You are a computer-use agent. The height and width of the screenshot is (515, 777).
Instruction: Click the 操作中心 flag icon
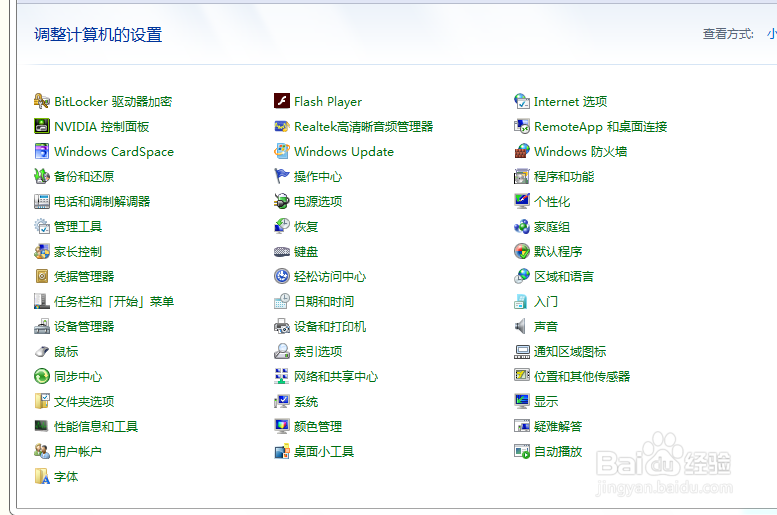point(281,176)
